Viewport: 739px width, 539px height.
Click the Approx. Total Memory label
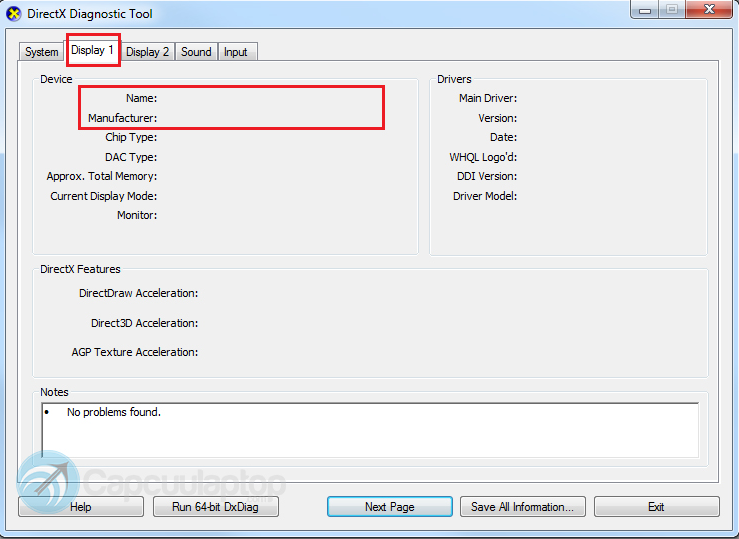tap(101, 176)
